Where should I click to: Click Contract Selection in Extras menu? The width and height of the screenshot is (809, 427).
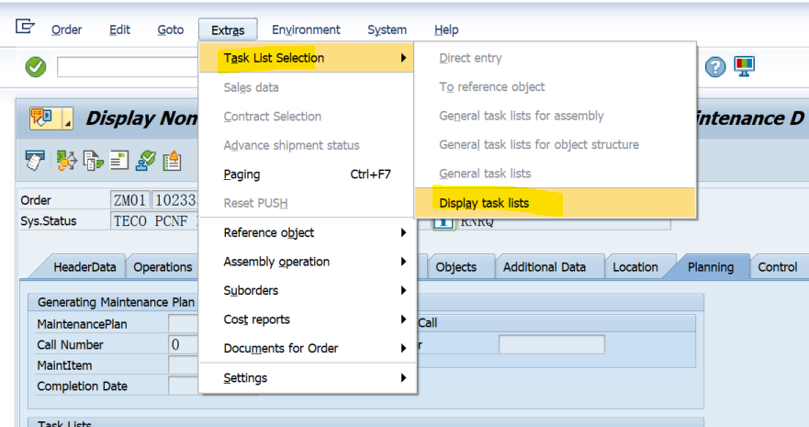tap(306, 116)
